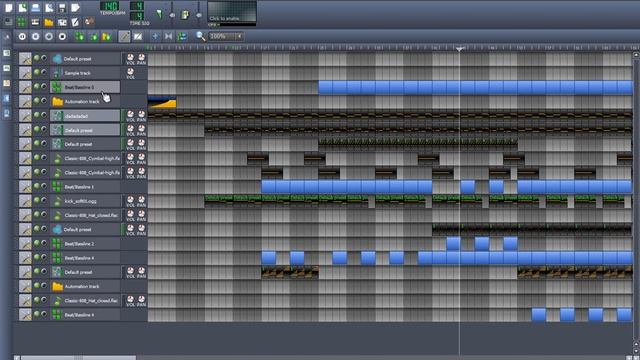
Task: Click the kick_soft01.ogg track button
Action: tap(85, 201)
